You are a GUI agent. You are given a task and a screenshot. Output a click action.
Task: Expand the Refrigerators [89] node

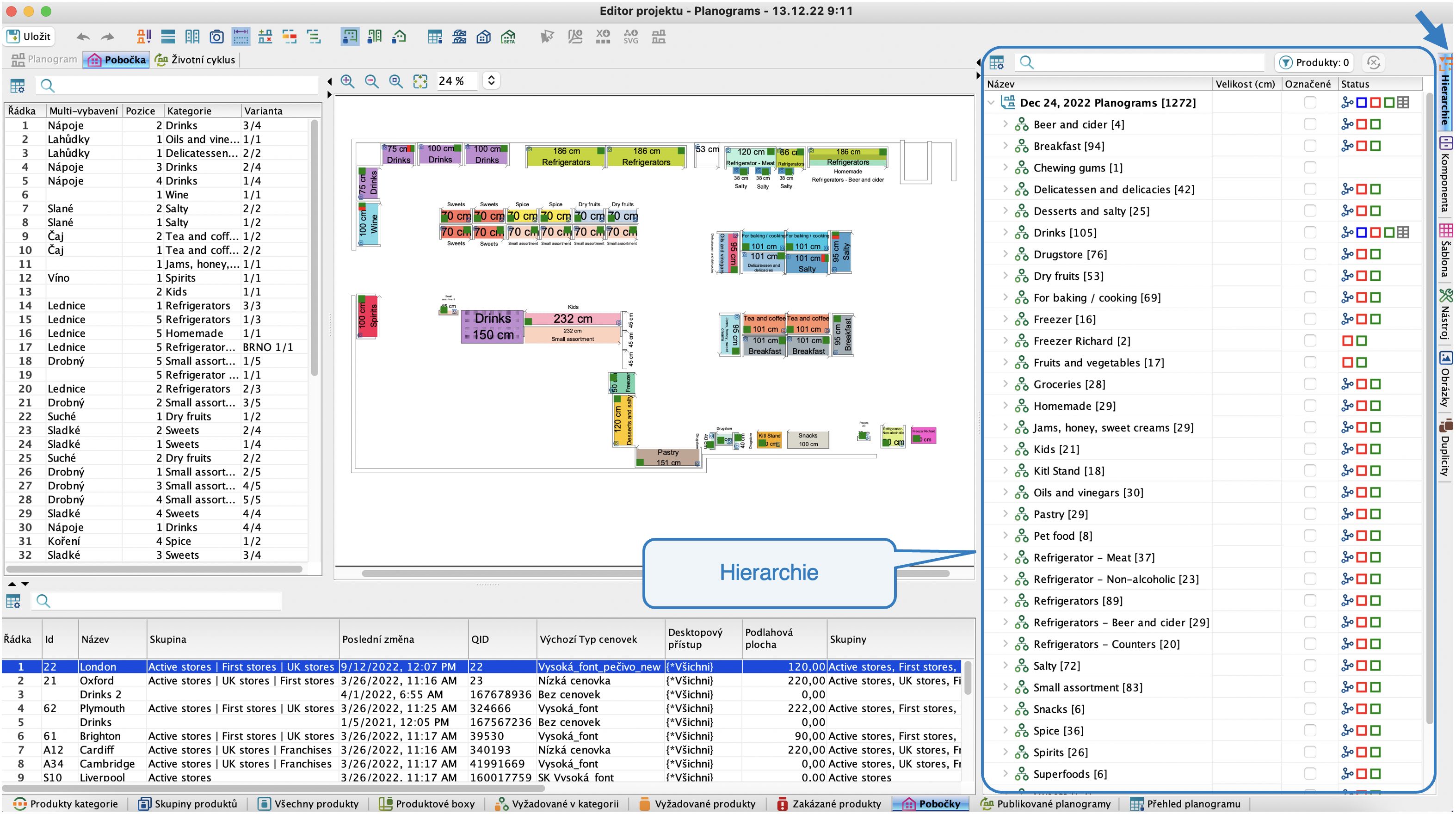(1005, 601)
